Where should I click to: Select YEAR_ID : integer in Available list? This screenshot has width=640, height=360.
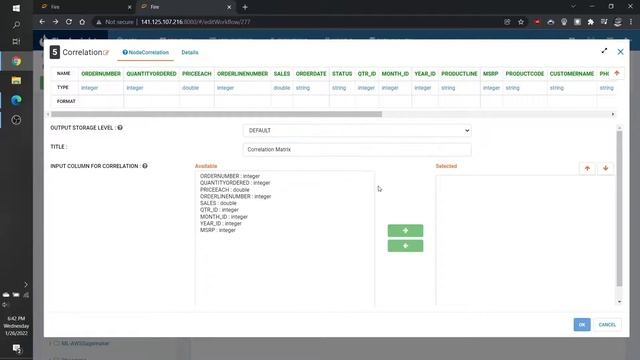click(221, 223)
